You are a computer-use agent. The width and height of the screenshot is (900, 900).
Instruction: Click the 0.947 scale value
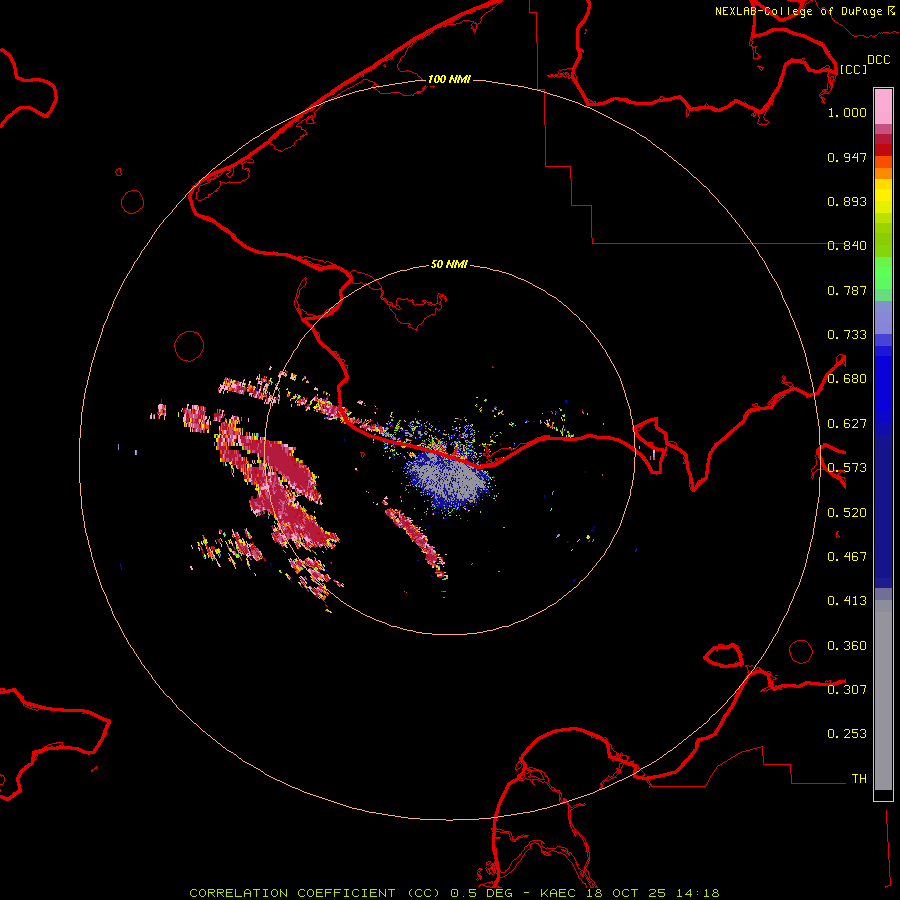click(x=847, y=157)
